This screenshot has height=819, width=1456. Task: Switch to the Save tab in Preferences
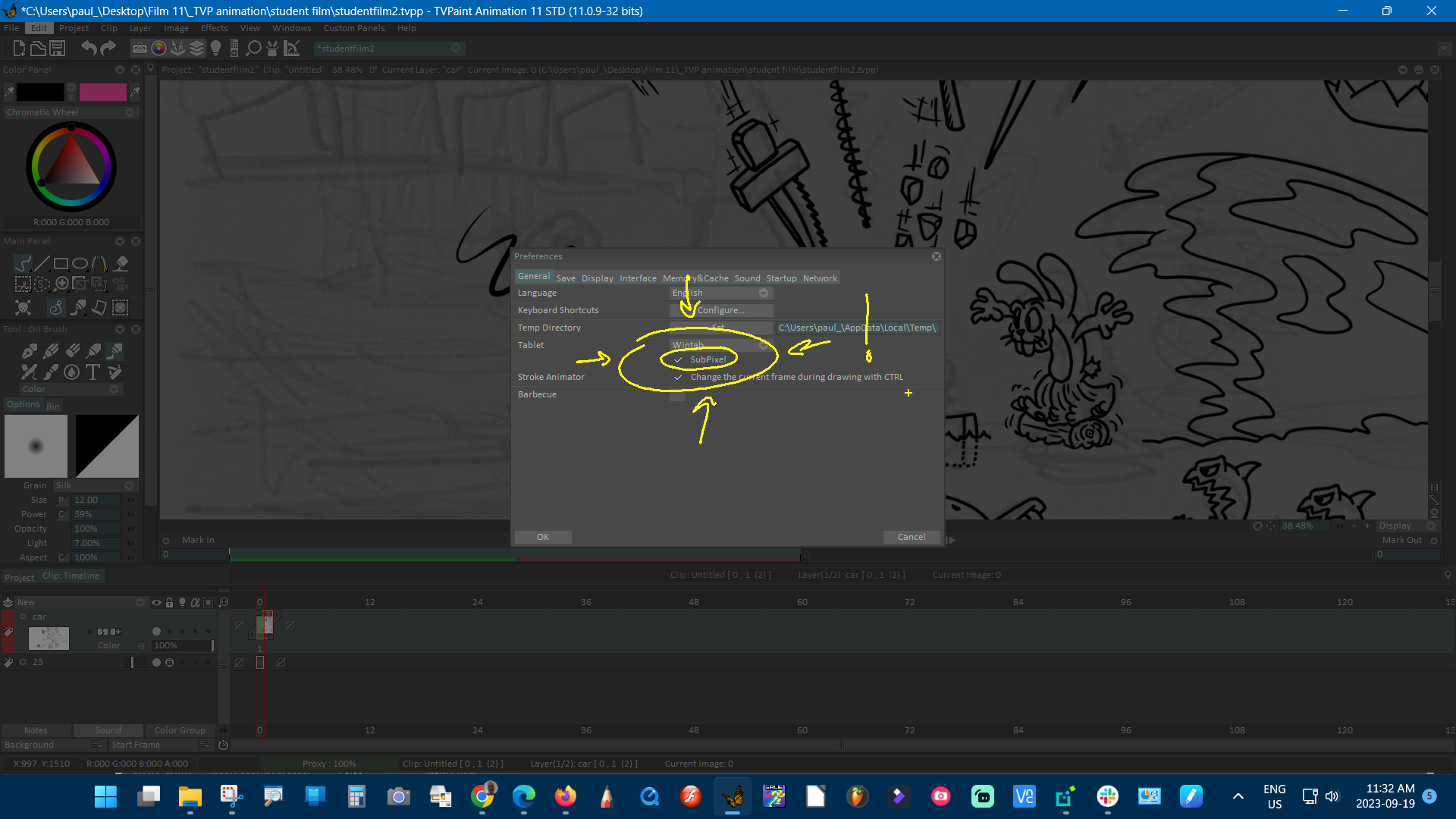pyautogui.click(x=566, y=278)
